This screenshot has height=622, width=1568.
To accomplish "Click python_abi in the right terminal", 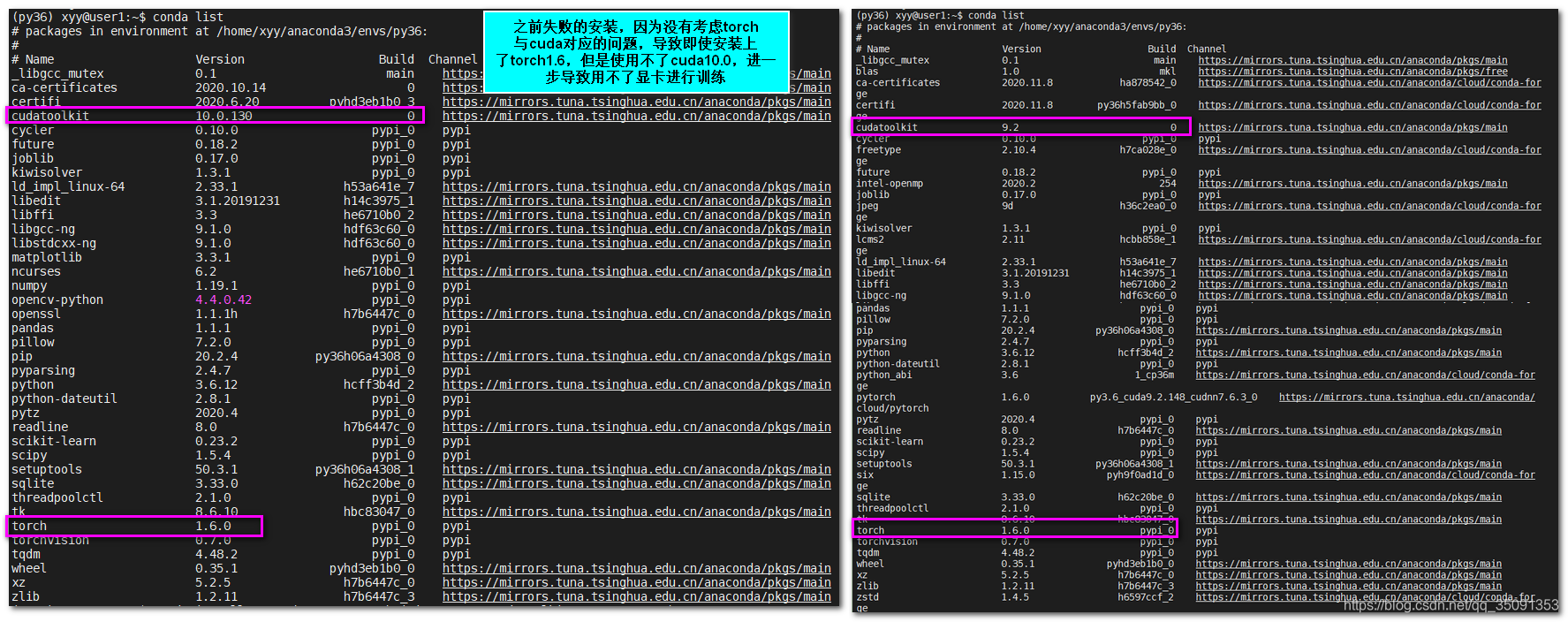I will pos(883,375).
